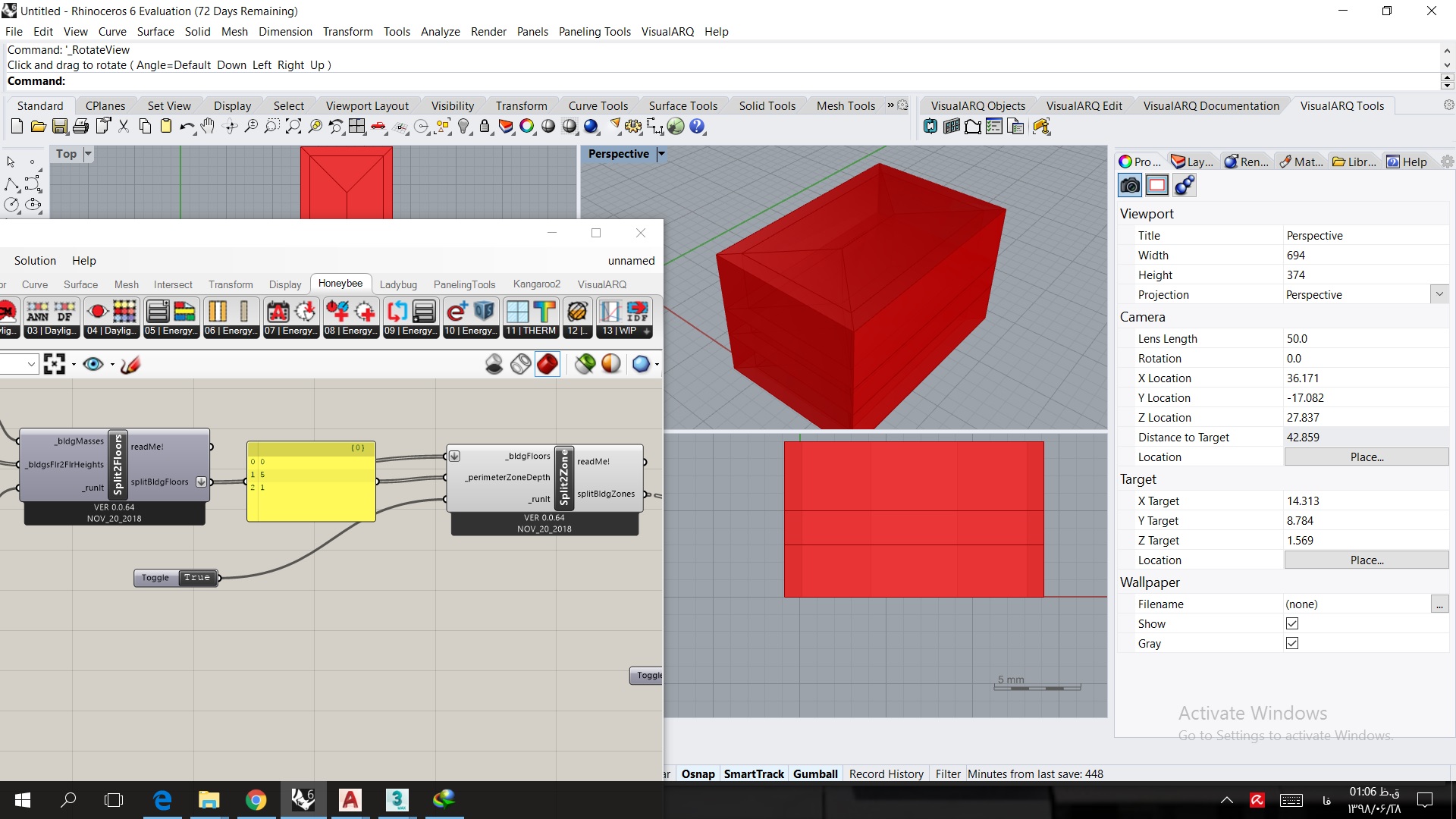Flip the Toggle component set to True
Screen dimensions: 1456x819
click(196, 578)
